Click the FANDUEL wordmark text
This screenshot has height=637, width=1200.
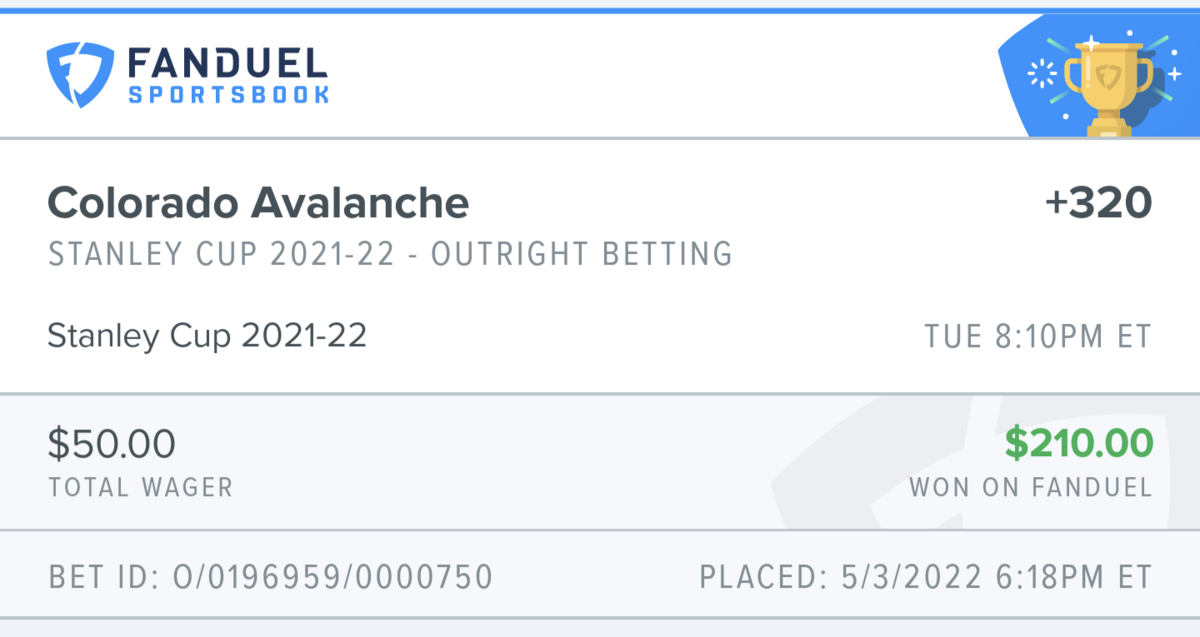pos(227,64)
